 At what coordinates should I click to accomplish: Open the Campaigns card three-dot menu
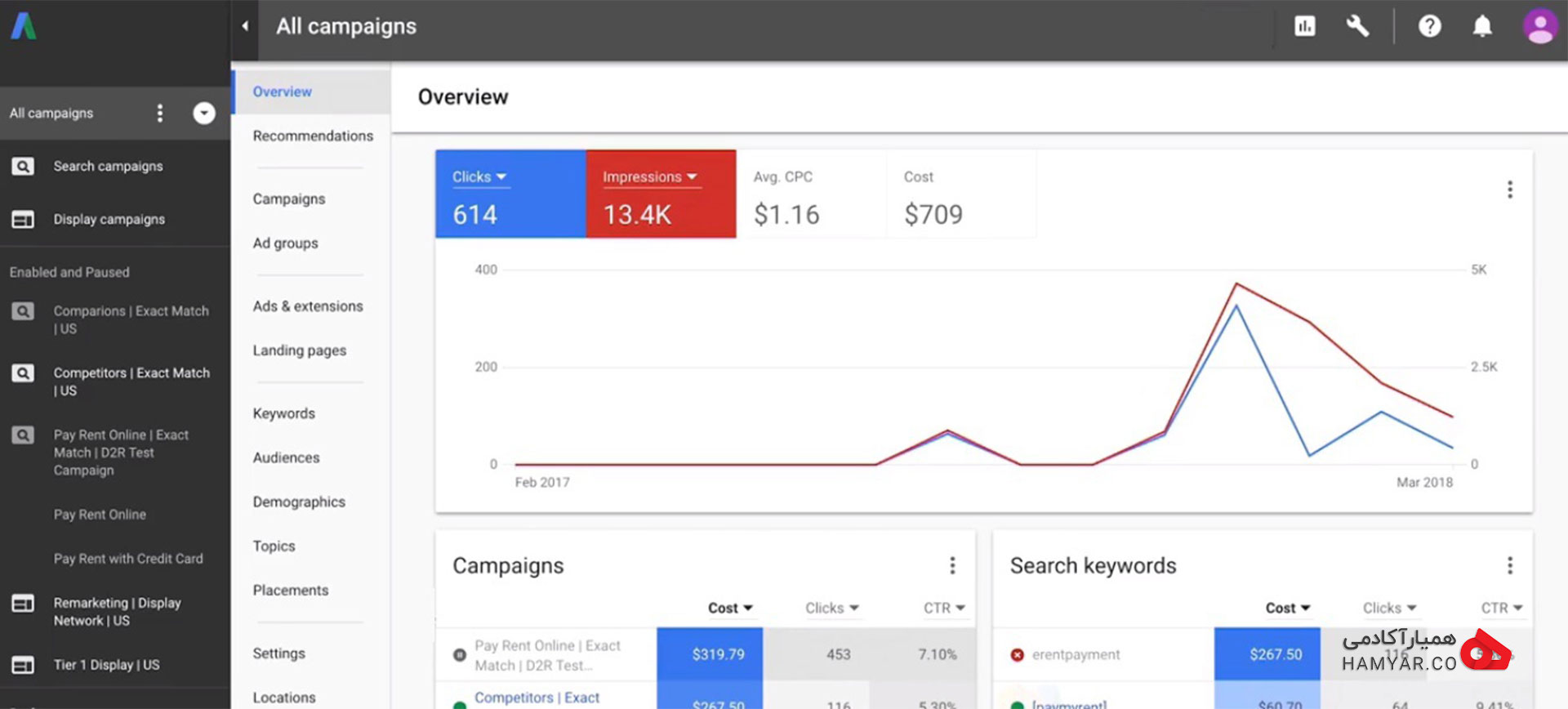[952, 565]
